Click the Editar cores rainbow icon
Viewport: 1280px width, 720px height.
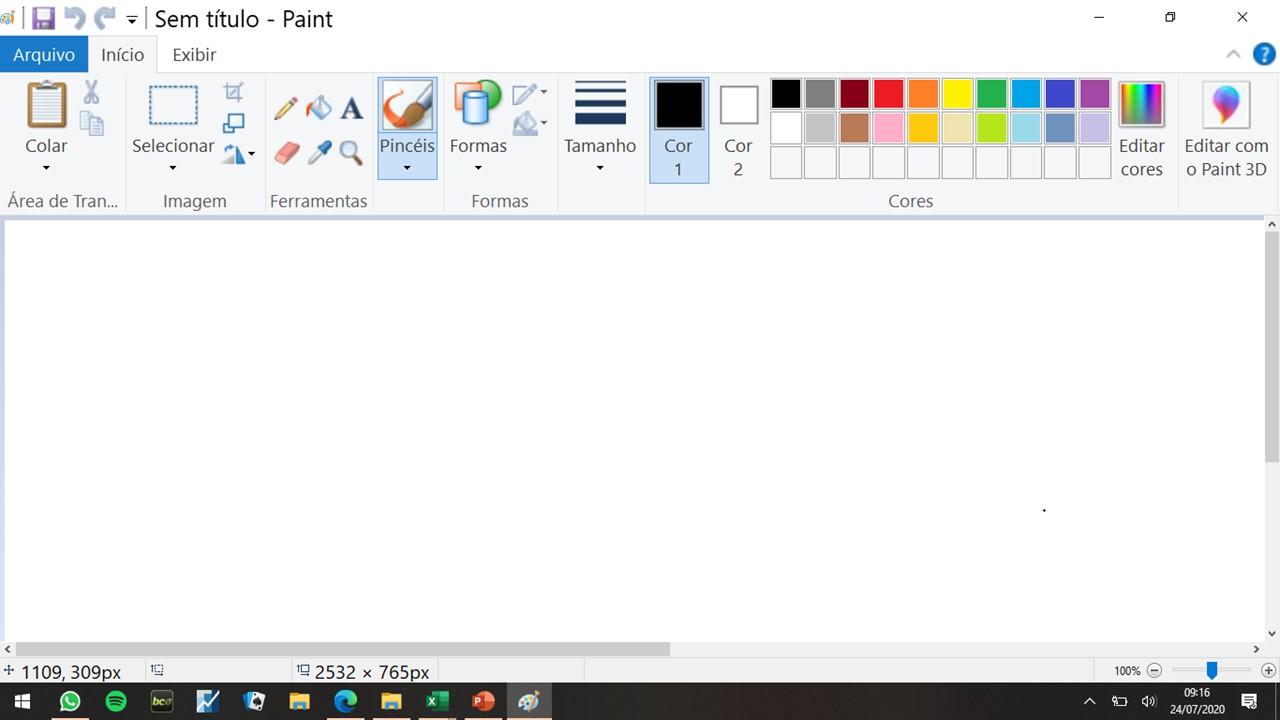coord(1141,105)
